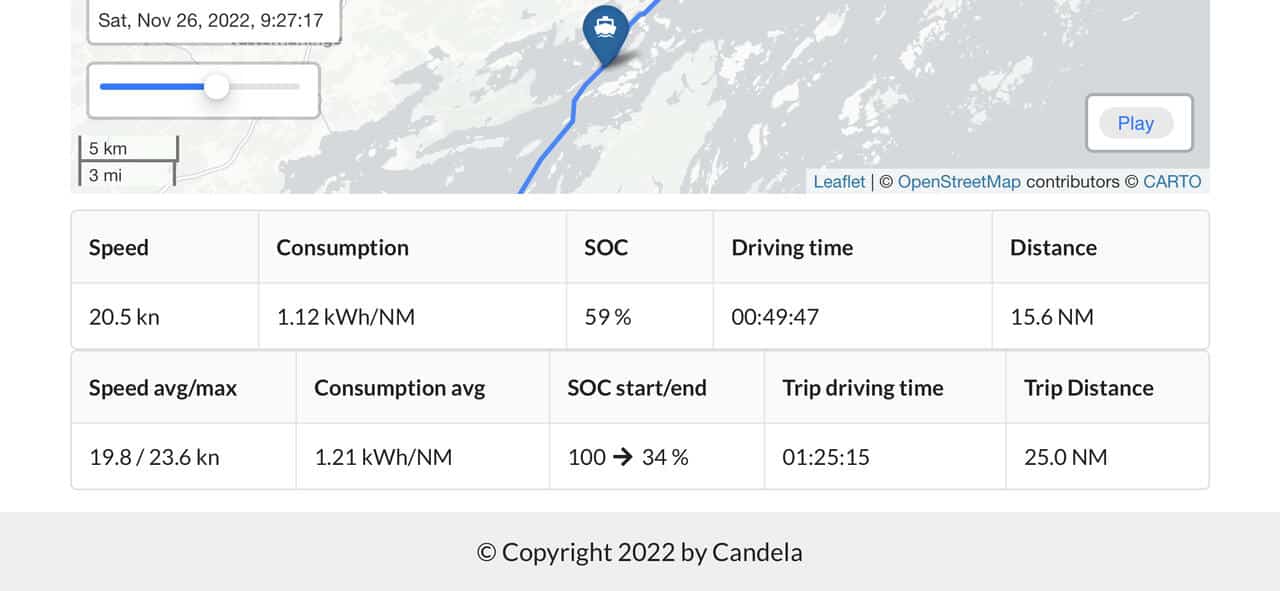The image size is (1280, 591).
Task: Click the Distance column header
Action: 1053,248
